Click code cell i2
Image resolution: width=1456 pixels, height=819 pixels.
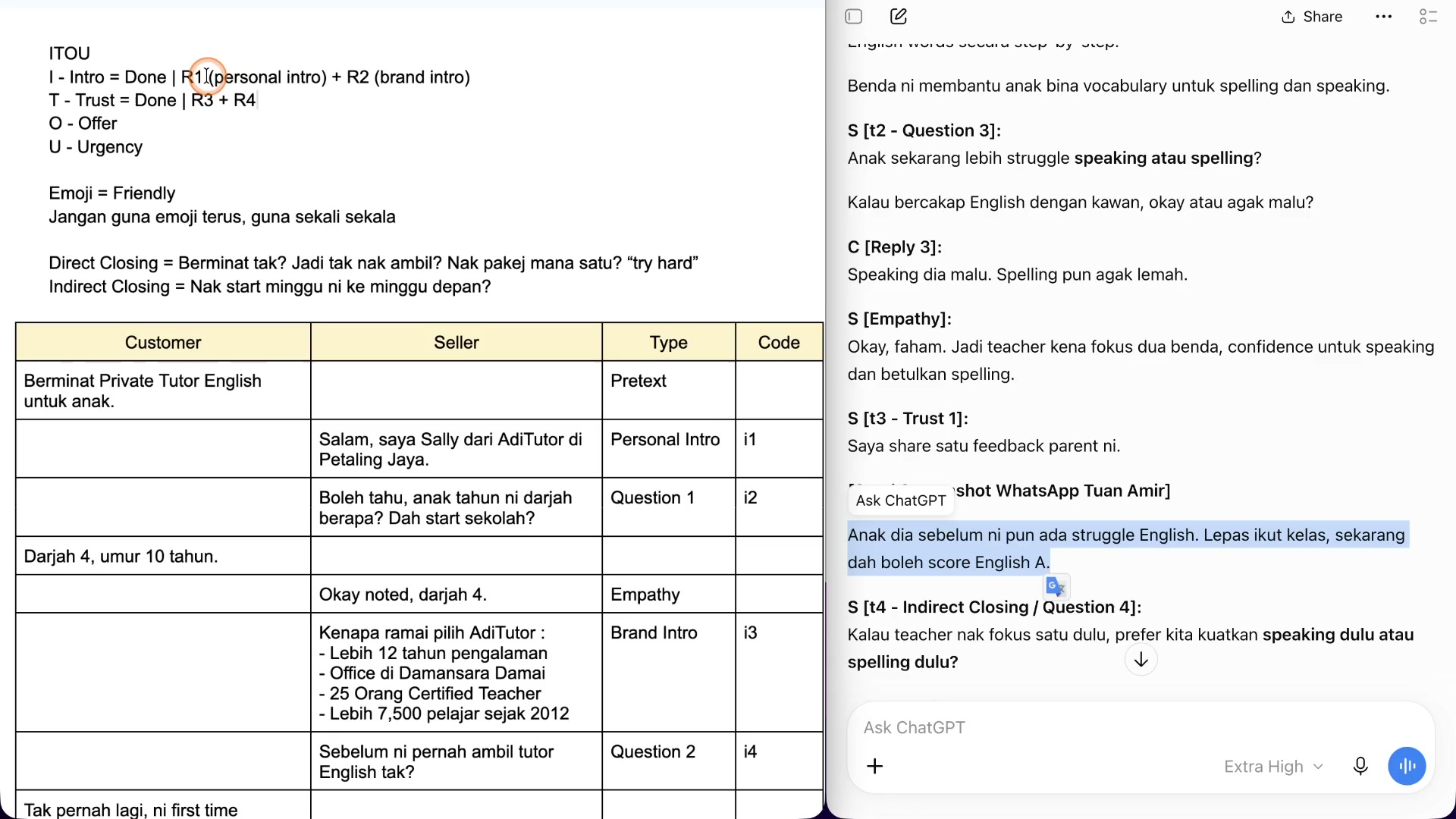(779, 507)
